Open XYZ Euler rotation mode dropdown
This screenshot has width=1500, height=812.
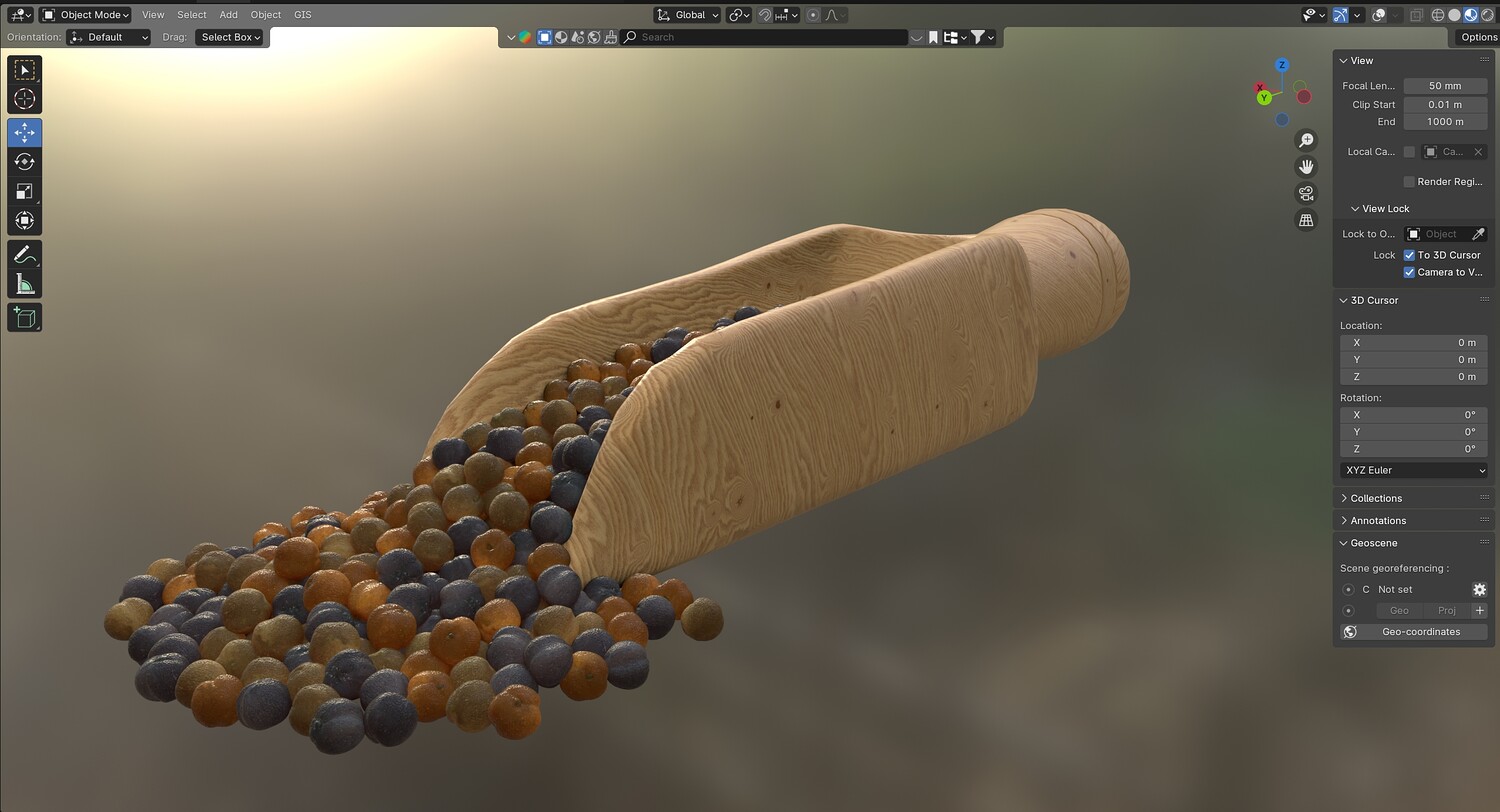(1414, 470)
